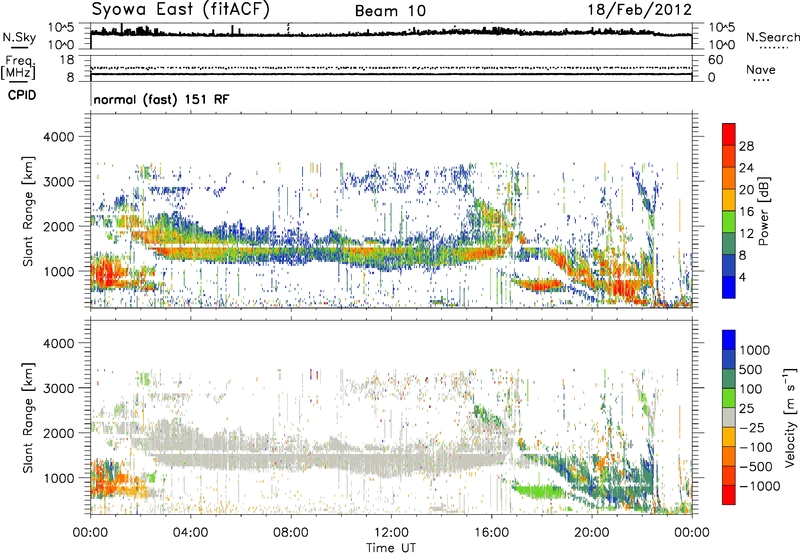Click the '-25' label on the velocity color bar

coord(753,427)
